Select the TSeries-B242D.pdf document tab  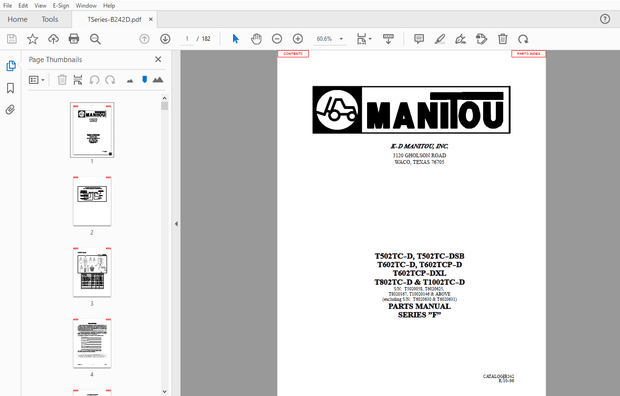114,19
